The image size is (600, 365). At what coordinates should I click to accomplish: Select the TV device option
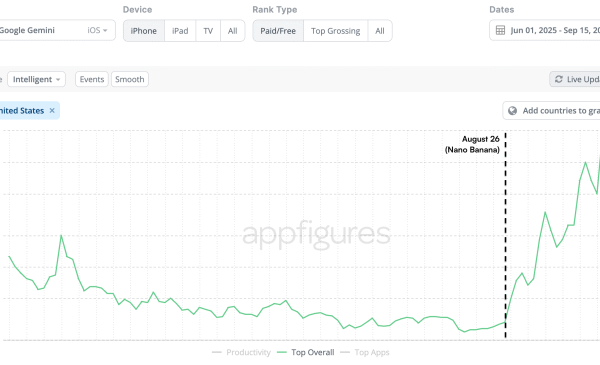pos(208,31)
